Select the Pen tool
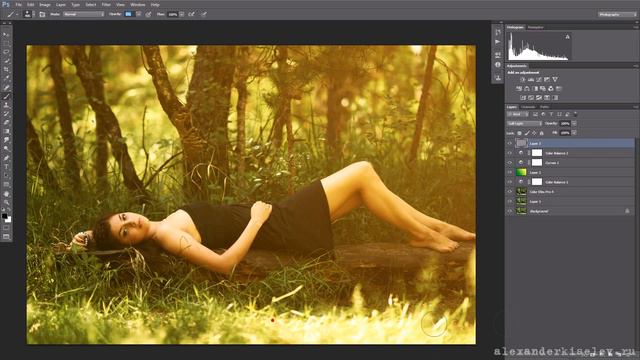Screen dimensions: 640x360 tap(6, 158)
